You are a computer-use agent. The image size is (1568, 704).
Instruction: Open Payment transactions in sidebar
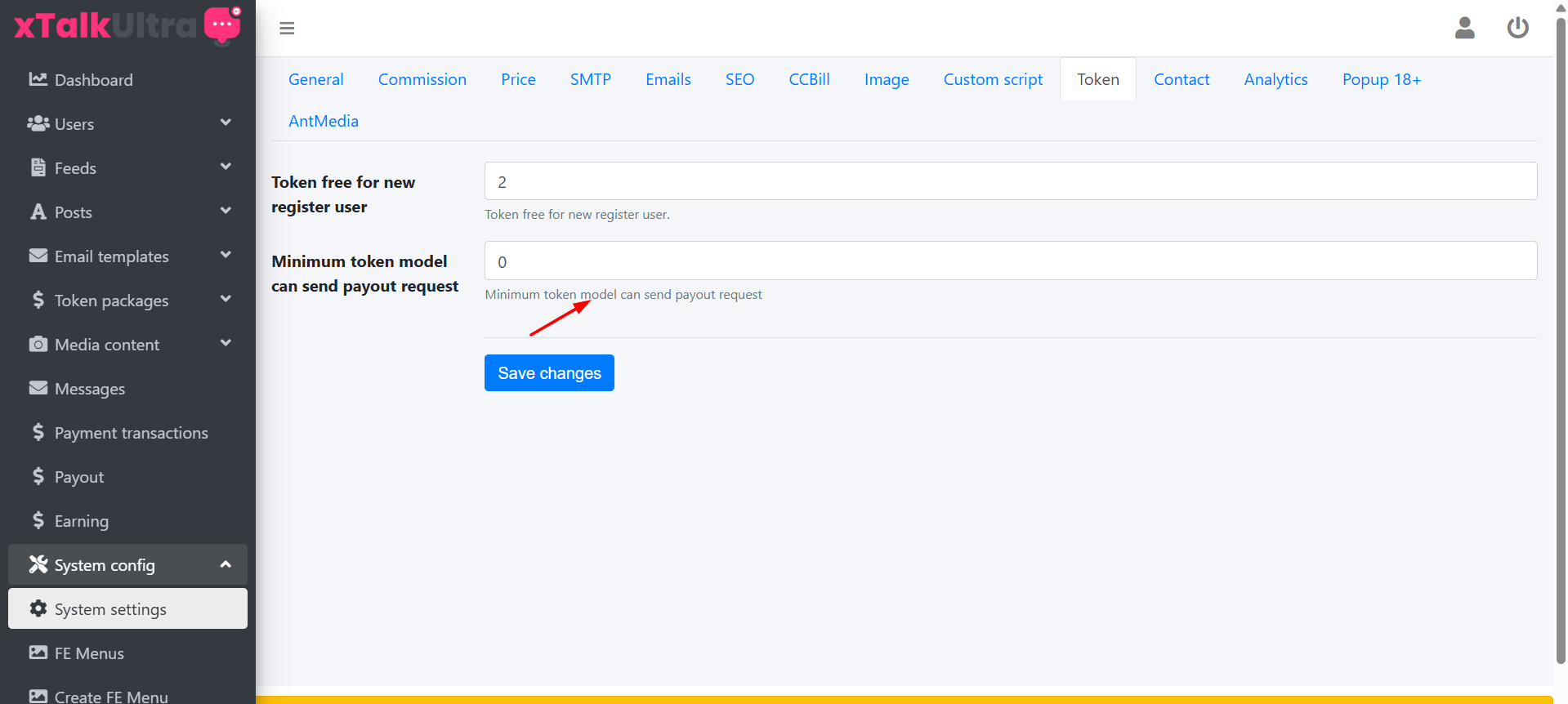pos(131,433)
